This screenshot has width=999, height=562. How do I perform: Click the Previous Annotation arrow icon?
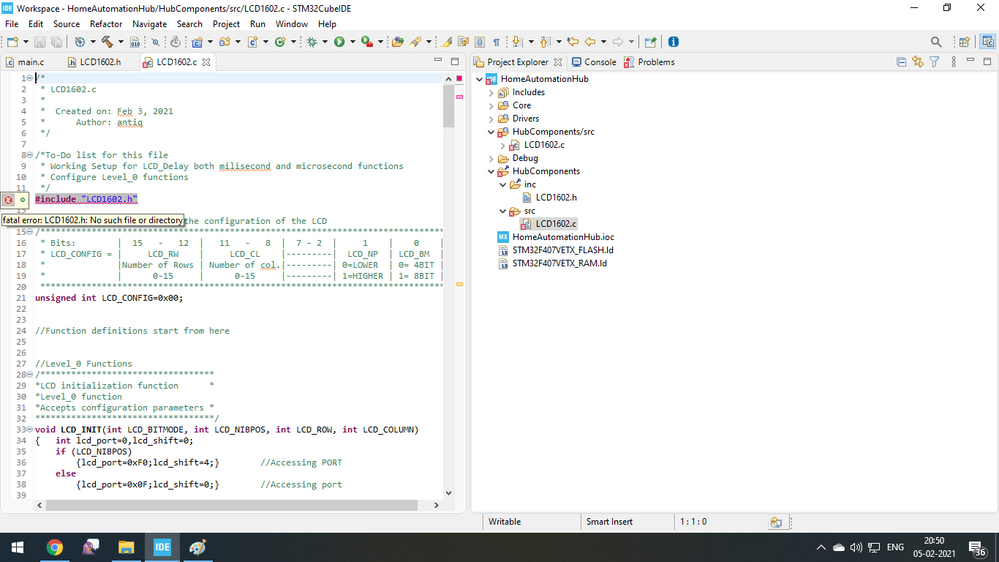coord(545,42)
